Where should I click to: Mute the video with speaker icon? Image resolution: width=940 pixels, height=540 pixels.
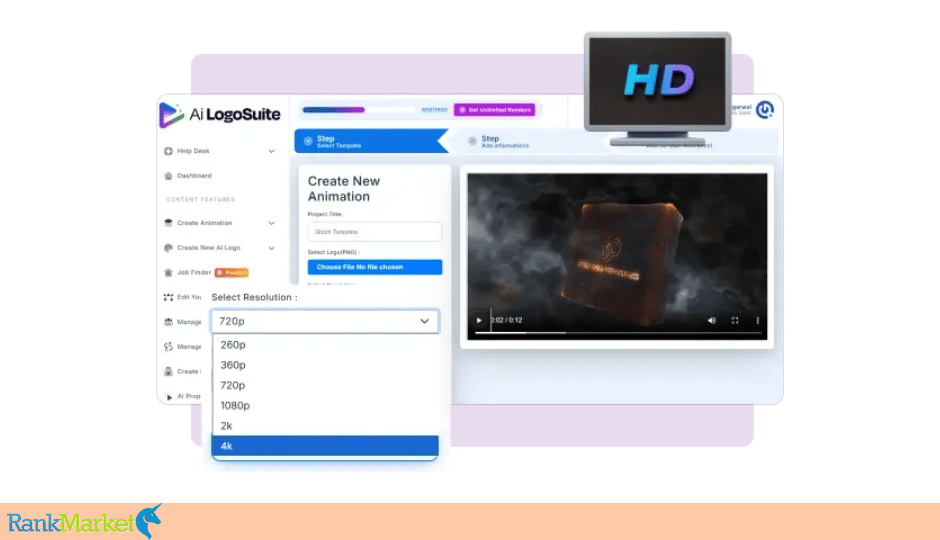(x=712, y=320)
